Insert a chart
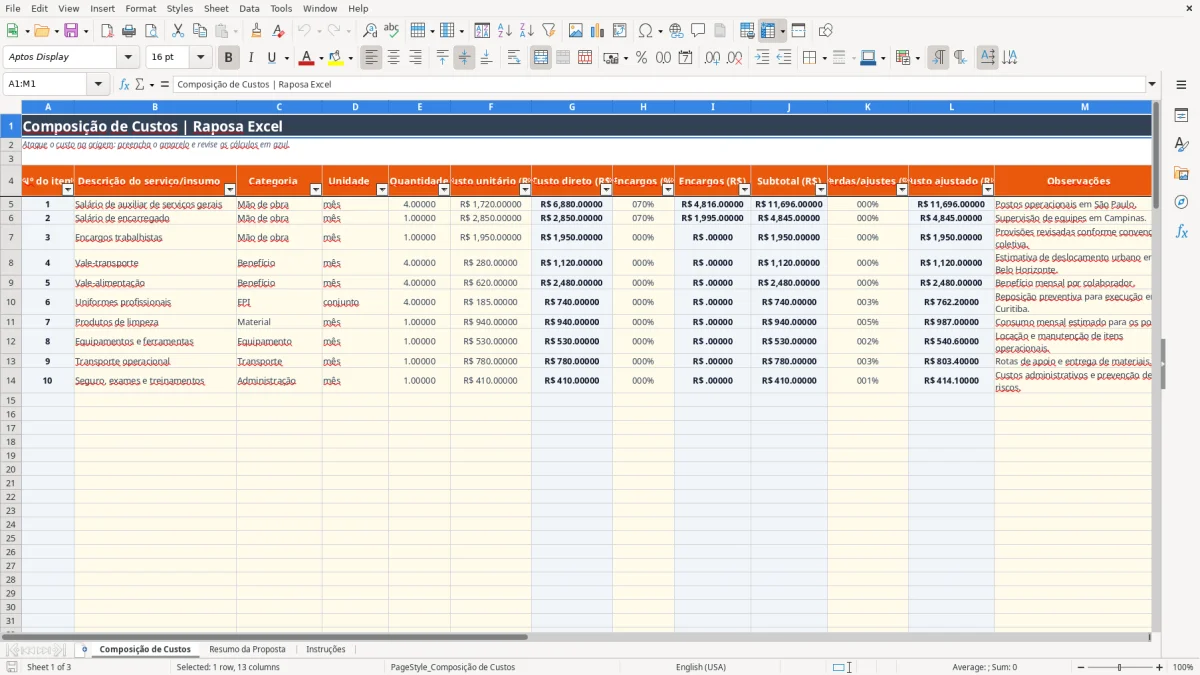This screenshot has height=675, width=1200. coord(598,31)
